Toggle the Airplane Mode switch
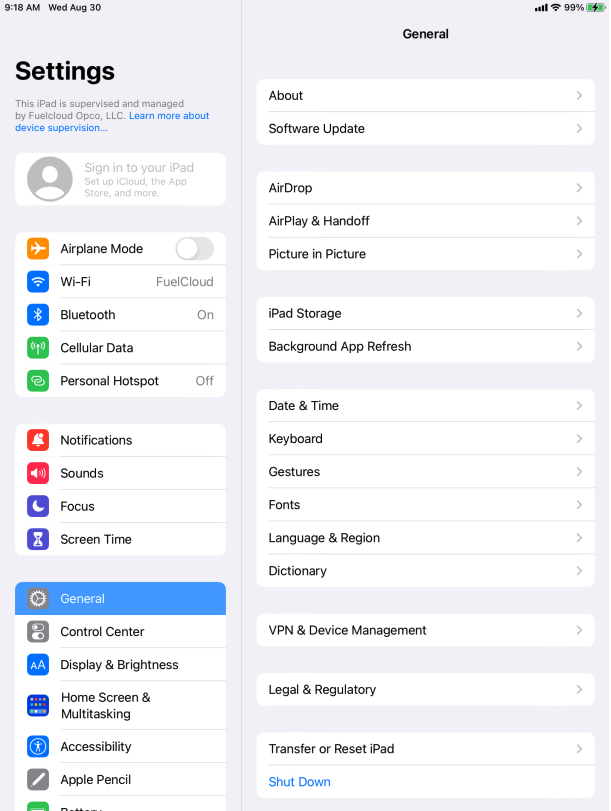The height and width of the screenshot is (811, 611). point(195,249)
